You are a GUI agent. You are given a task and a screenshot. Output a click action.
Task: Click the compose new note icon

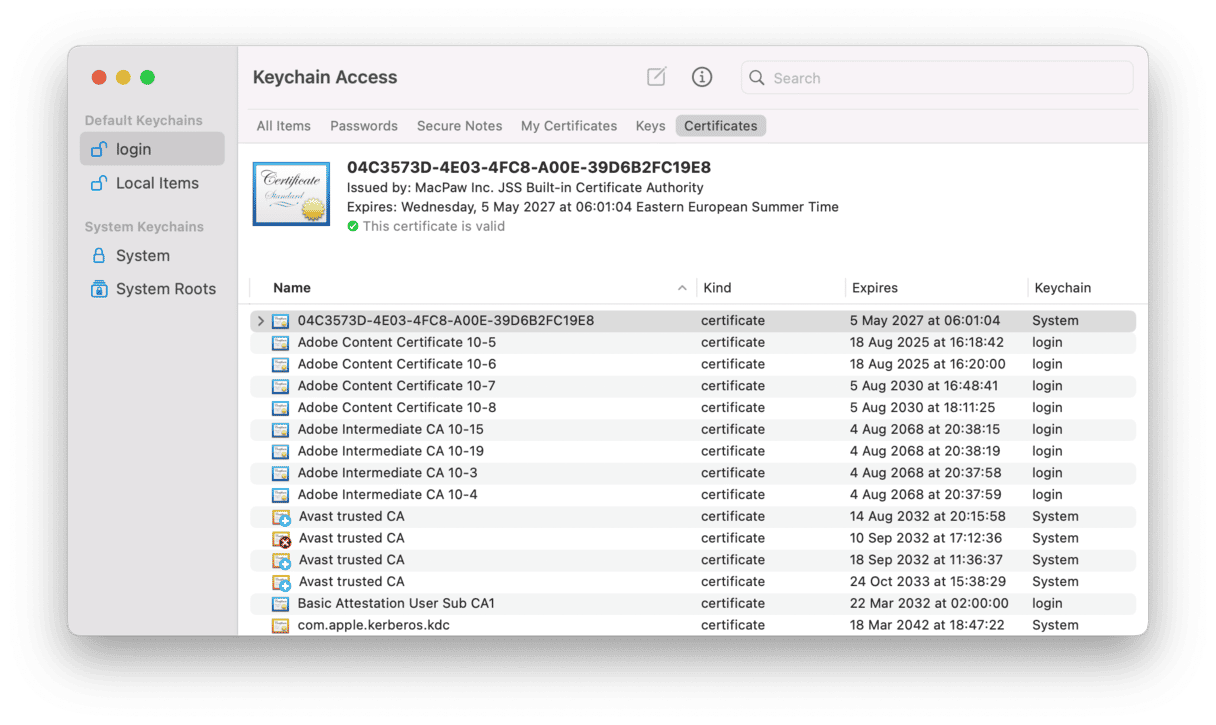pos(656,77)
